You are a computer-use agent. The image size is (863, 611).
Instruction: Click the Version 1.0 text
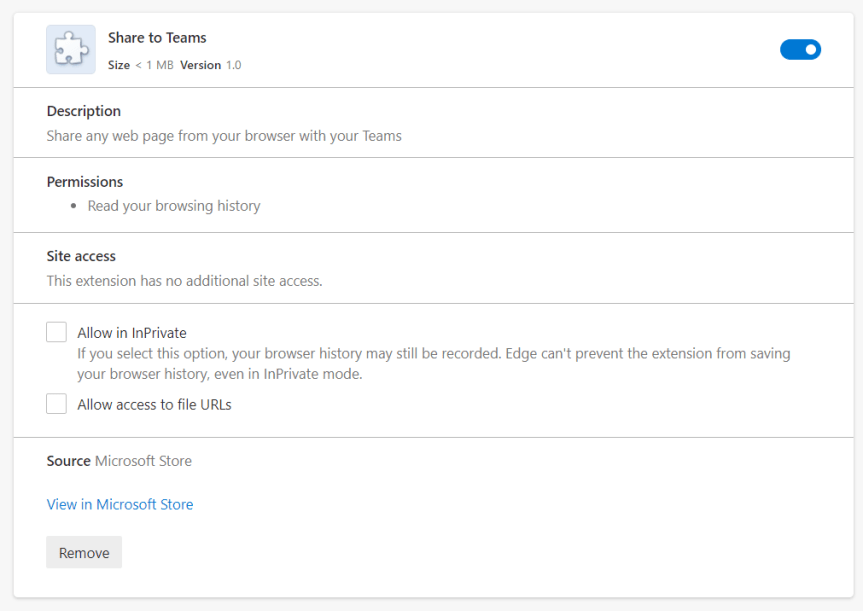pos(211,65)
